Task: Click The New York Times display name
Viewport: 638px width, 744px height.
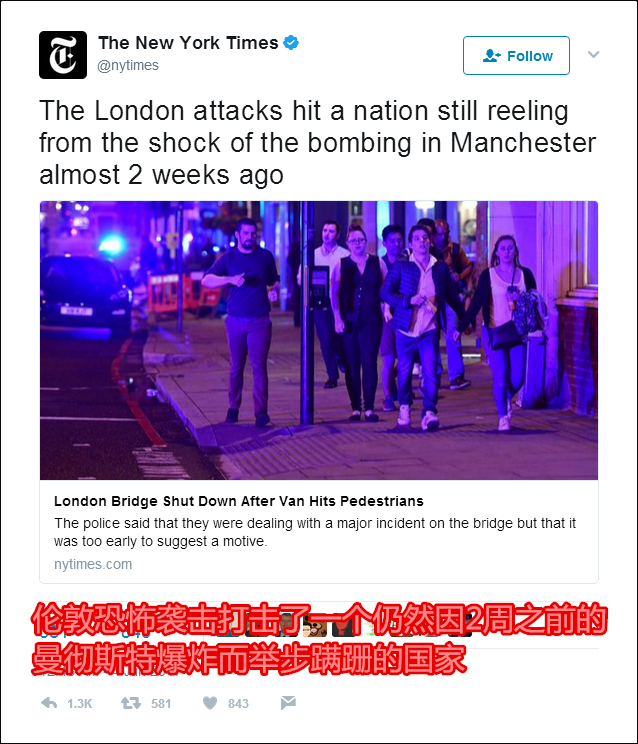Action: [x=188, y=43]
